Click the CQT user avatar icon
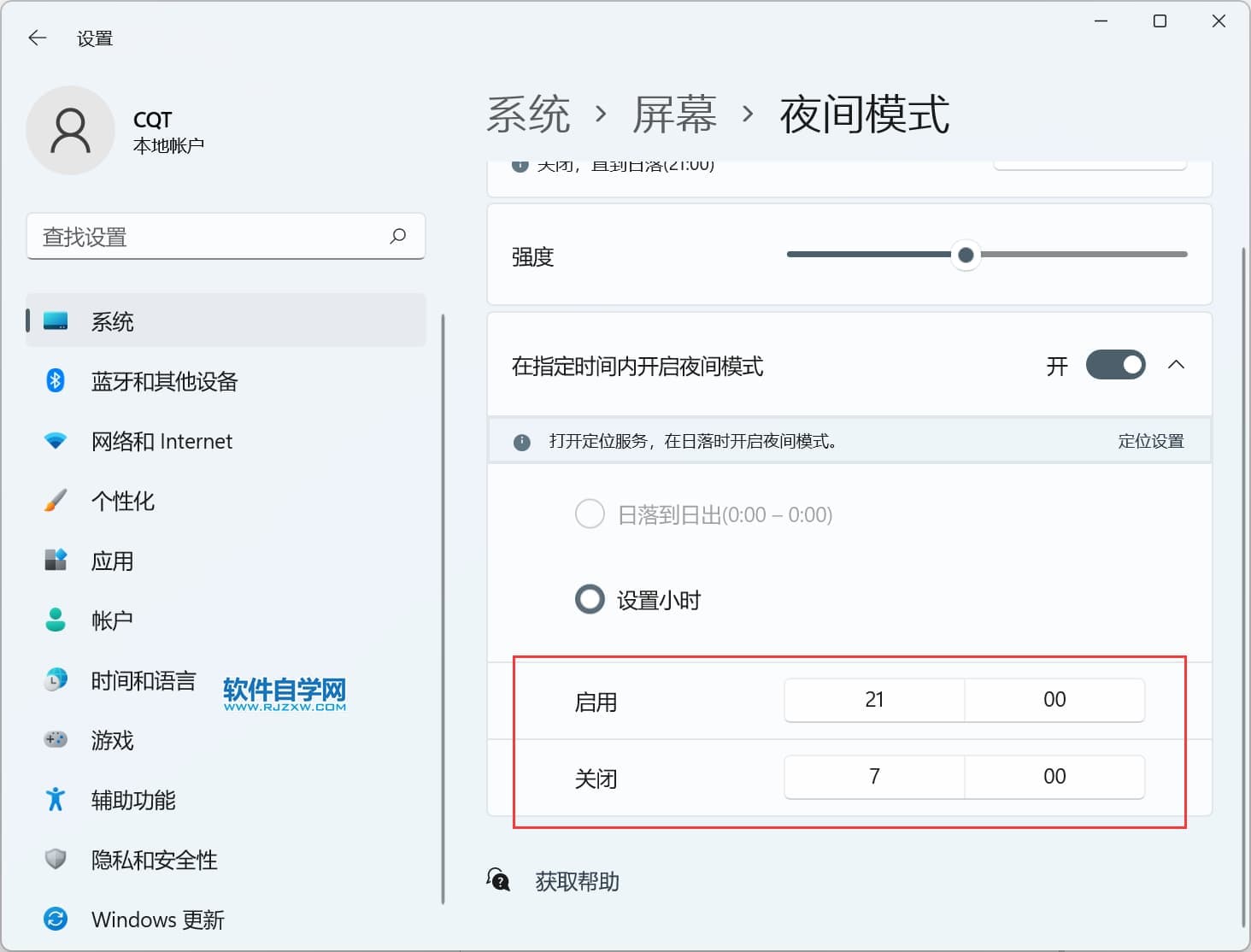 pos(70,131)
